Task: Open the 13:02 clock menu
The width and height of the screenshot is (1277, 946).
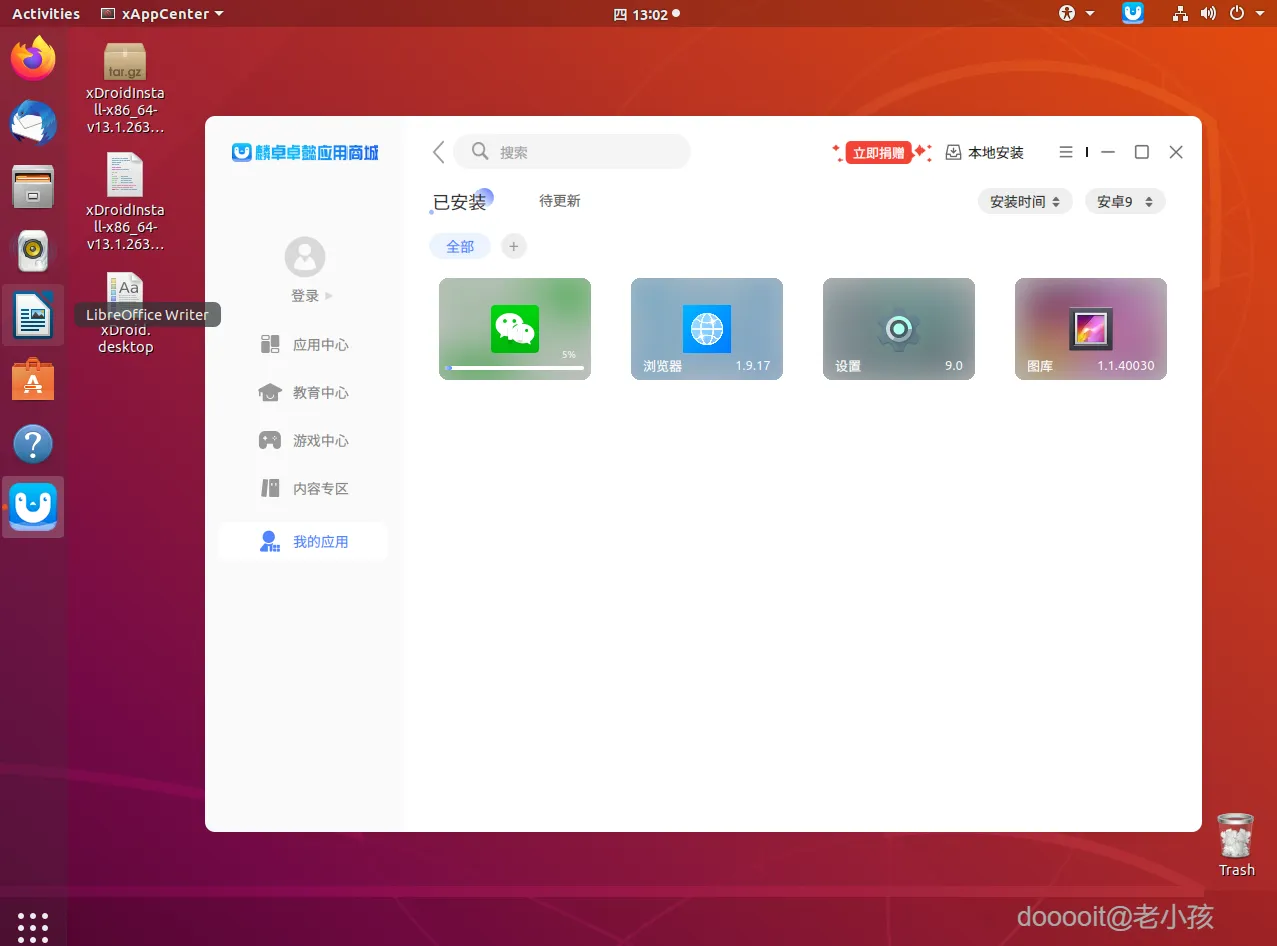Action: (x=646, y=14)
